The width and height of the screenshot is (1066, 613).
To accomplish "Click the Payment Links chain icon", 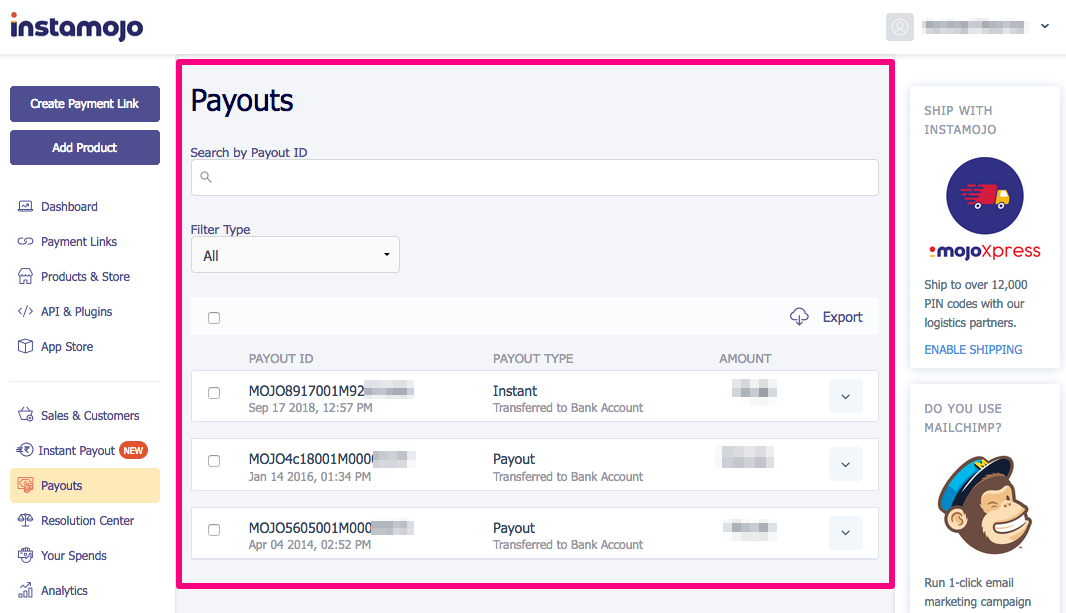I will coord(25,241).
